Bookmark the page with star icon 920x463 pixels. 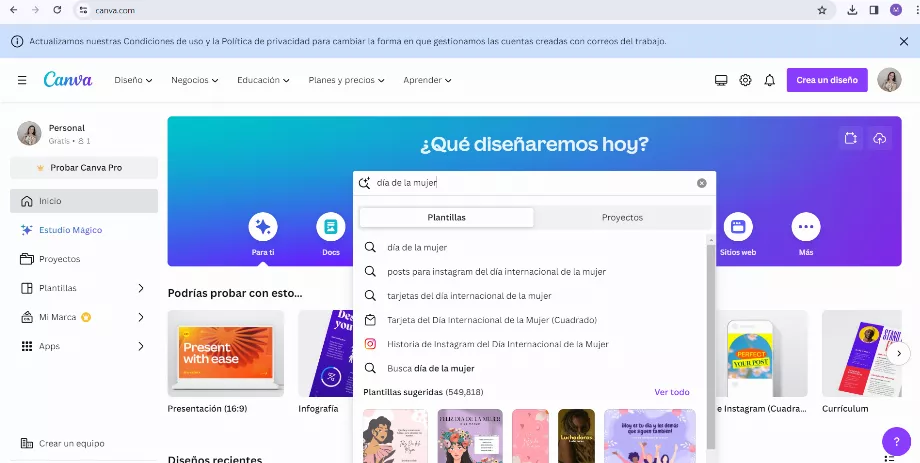point(822,10)
